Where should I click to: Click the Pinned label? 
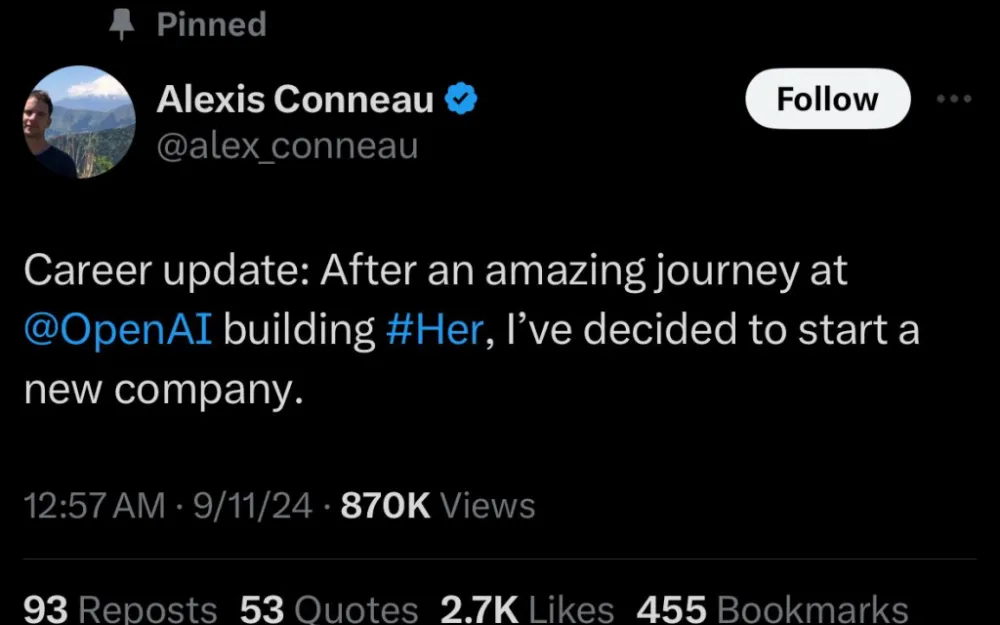coord(211,25)
